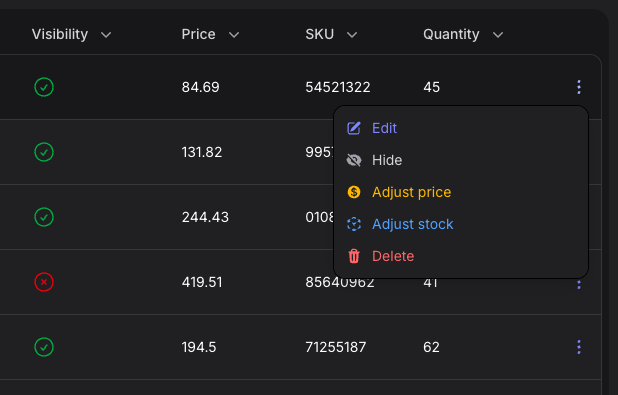This screenshot has width=618, height=395.
Task: Select the price value 244.43
Action: click(x=205, y=217)
